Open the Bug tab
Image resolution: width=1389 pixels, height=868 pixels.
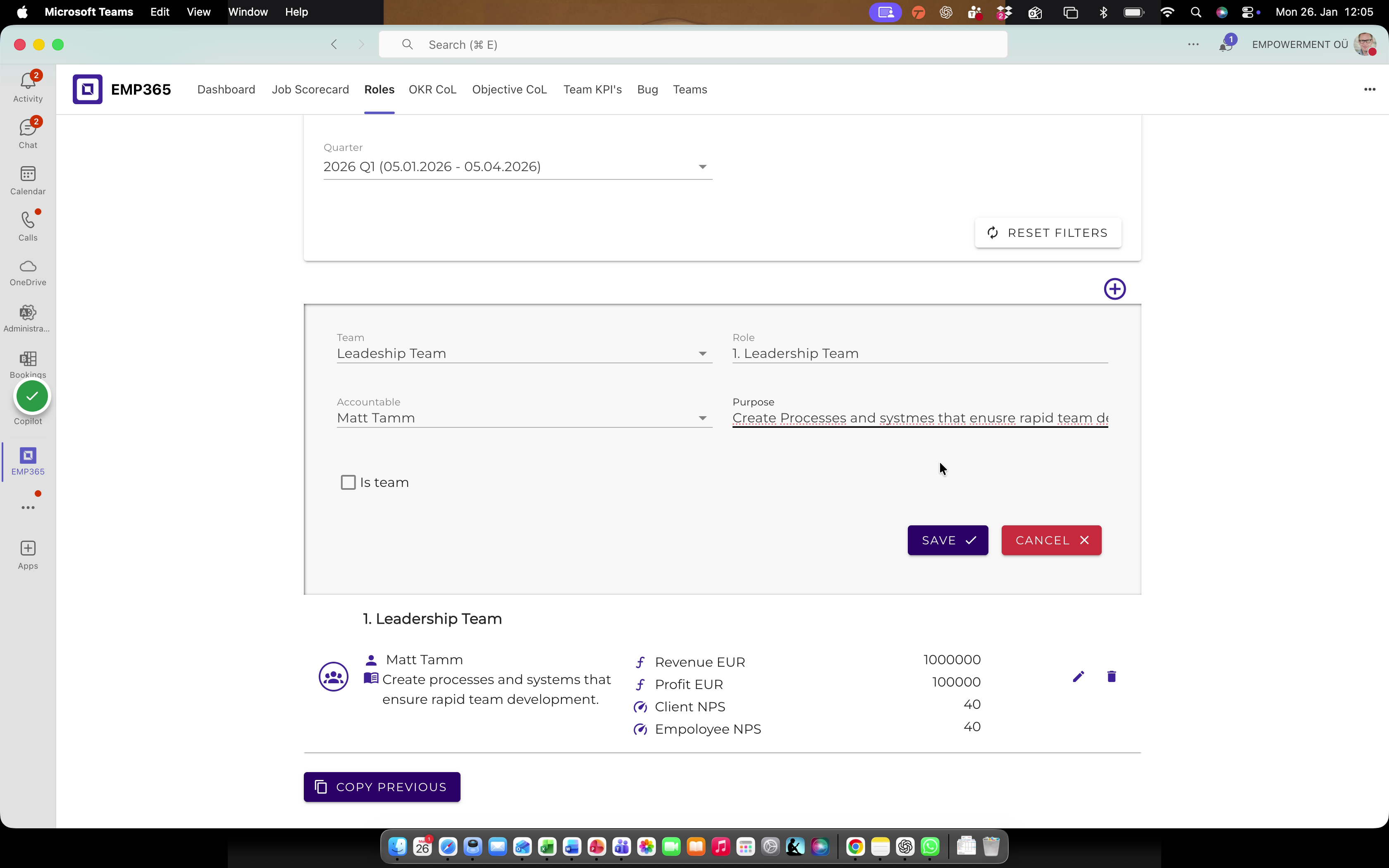click(647, 90)
